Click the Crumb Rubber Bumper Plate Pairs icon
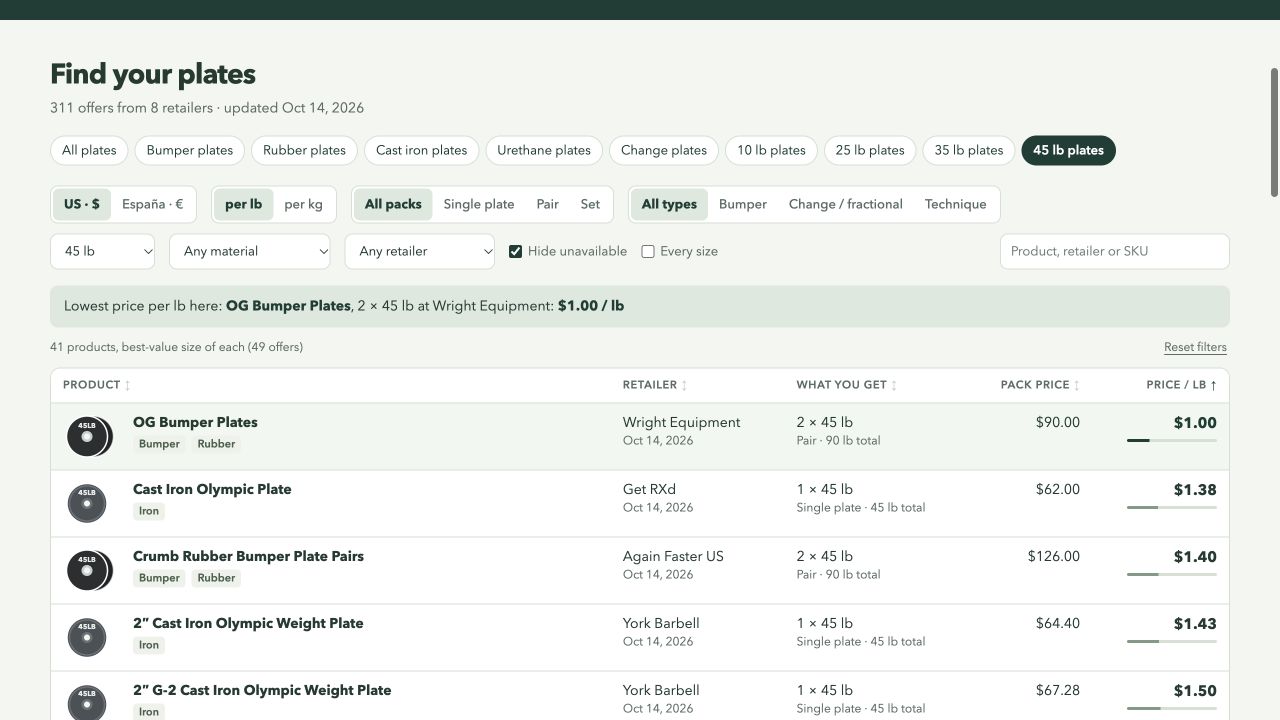The width and height of the screenshot is (1280, 720). 89,571
